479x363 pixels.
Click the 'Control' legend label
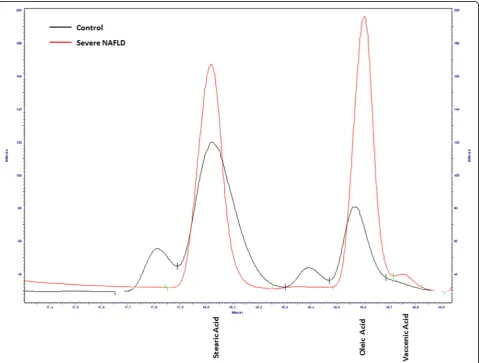pos(90,27)
